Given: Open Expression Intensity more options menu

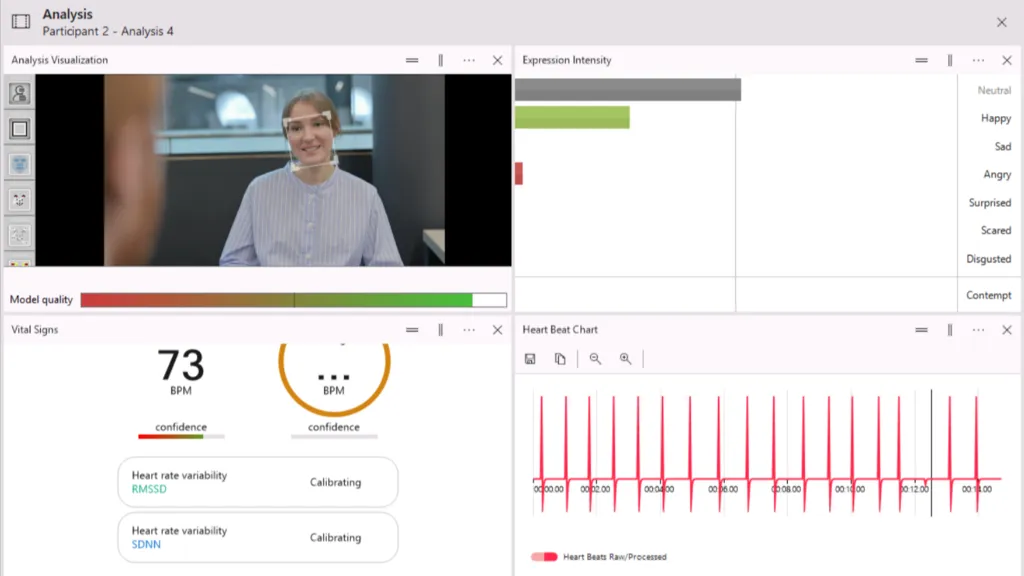Looking at the screenshot, I should (978, 60).
